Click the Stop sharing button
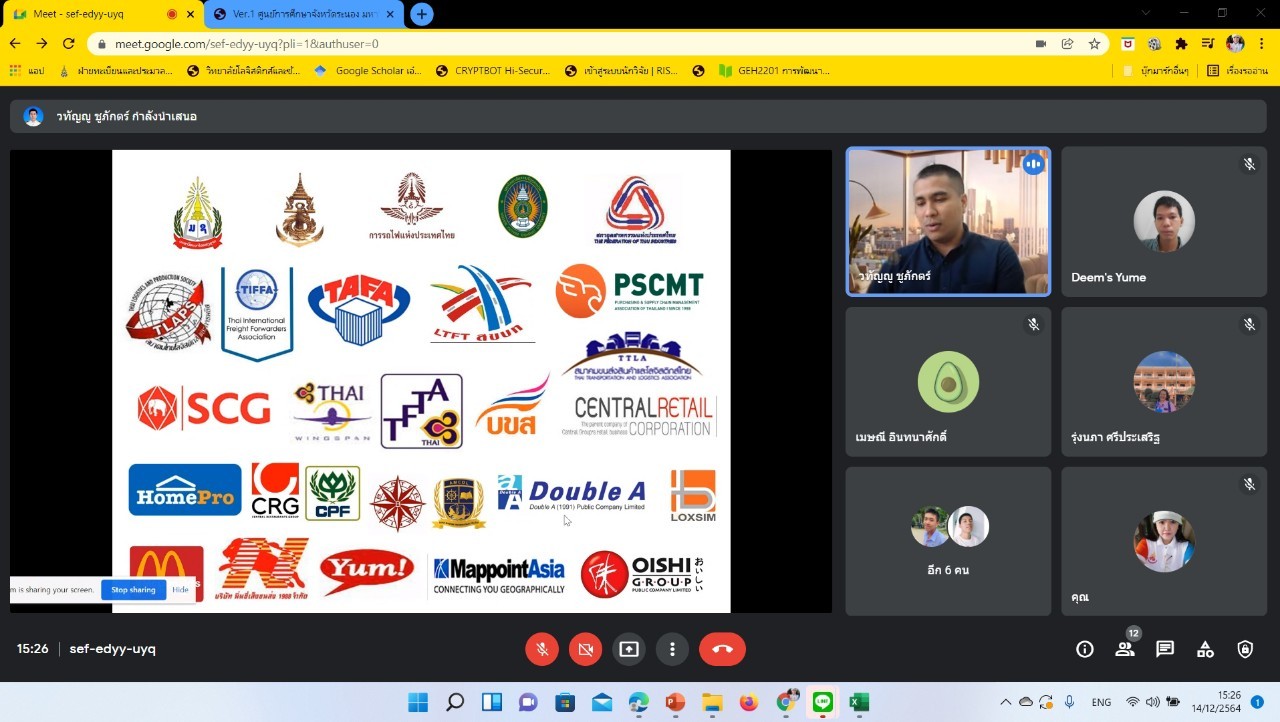Viewport: 1280px width, 722px height. coord(133,590)
